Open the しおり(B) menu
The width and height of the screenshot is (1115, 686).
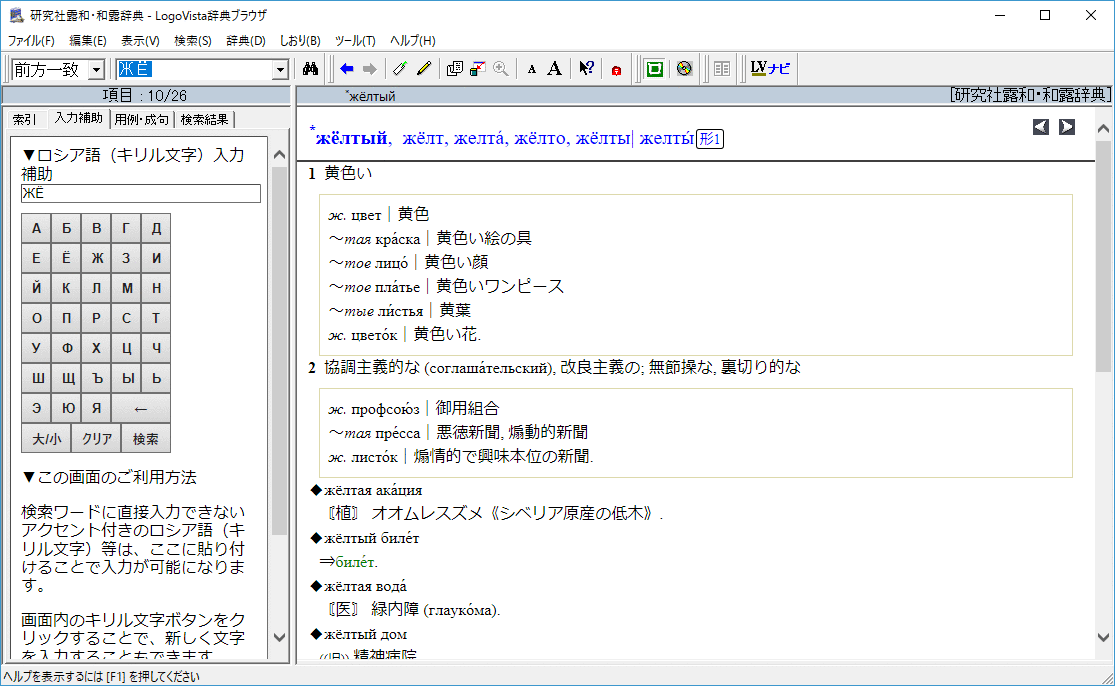[x=300, y=41]
